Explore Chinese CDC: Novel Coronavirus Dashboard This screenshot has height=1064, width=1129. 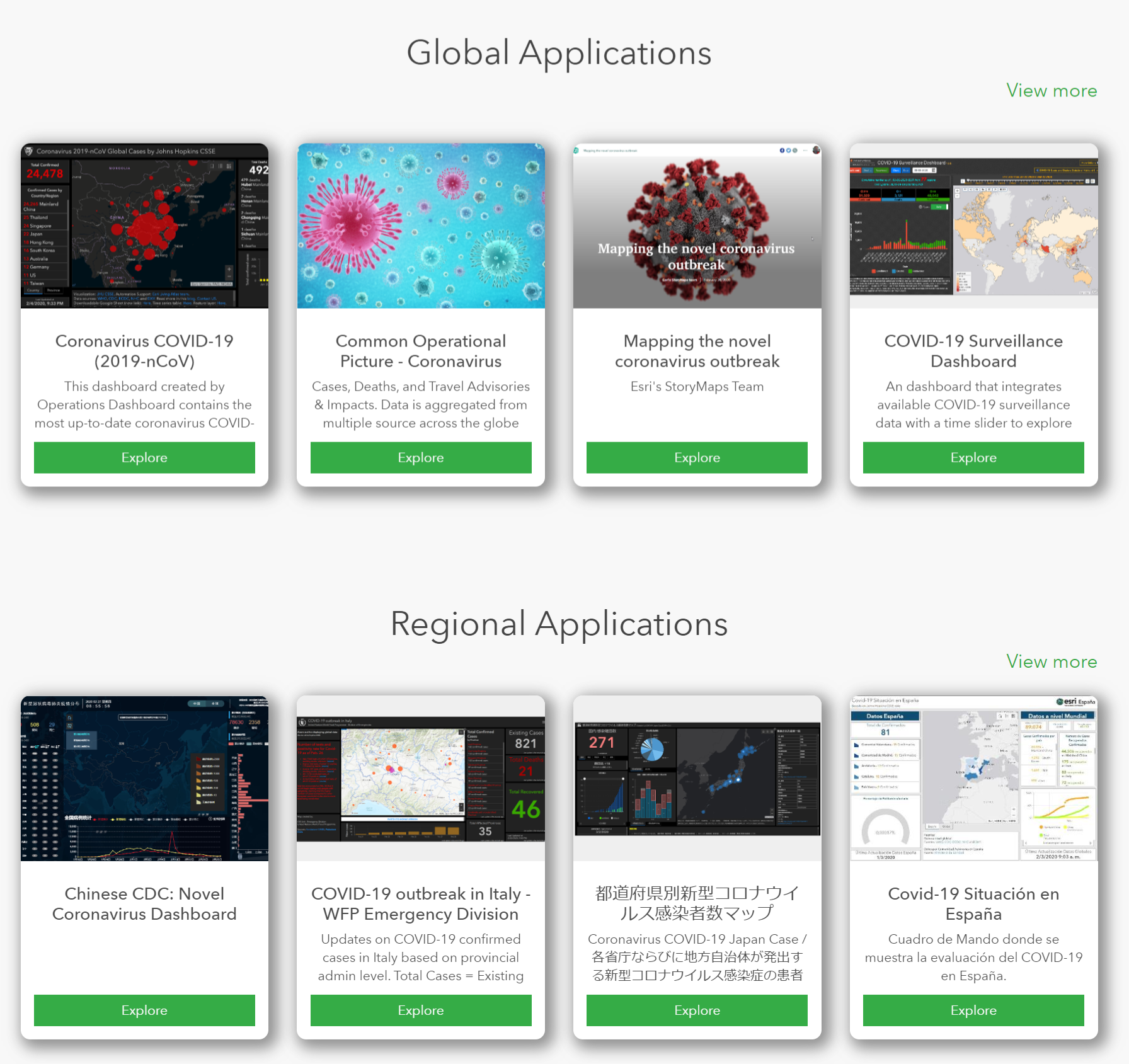pos(144,1010)
